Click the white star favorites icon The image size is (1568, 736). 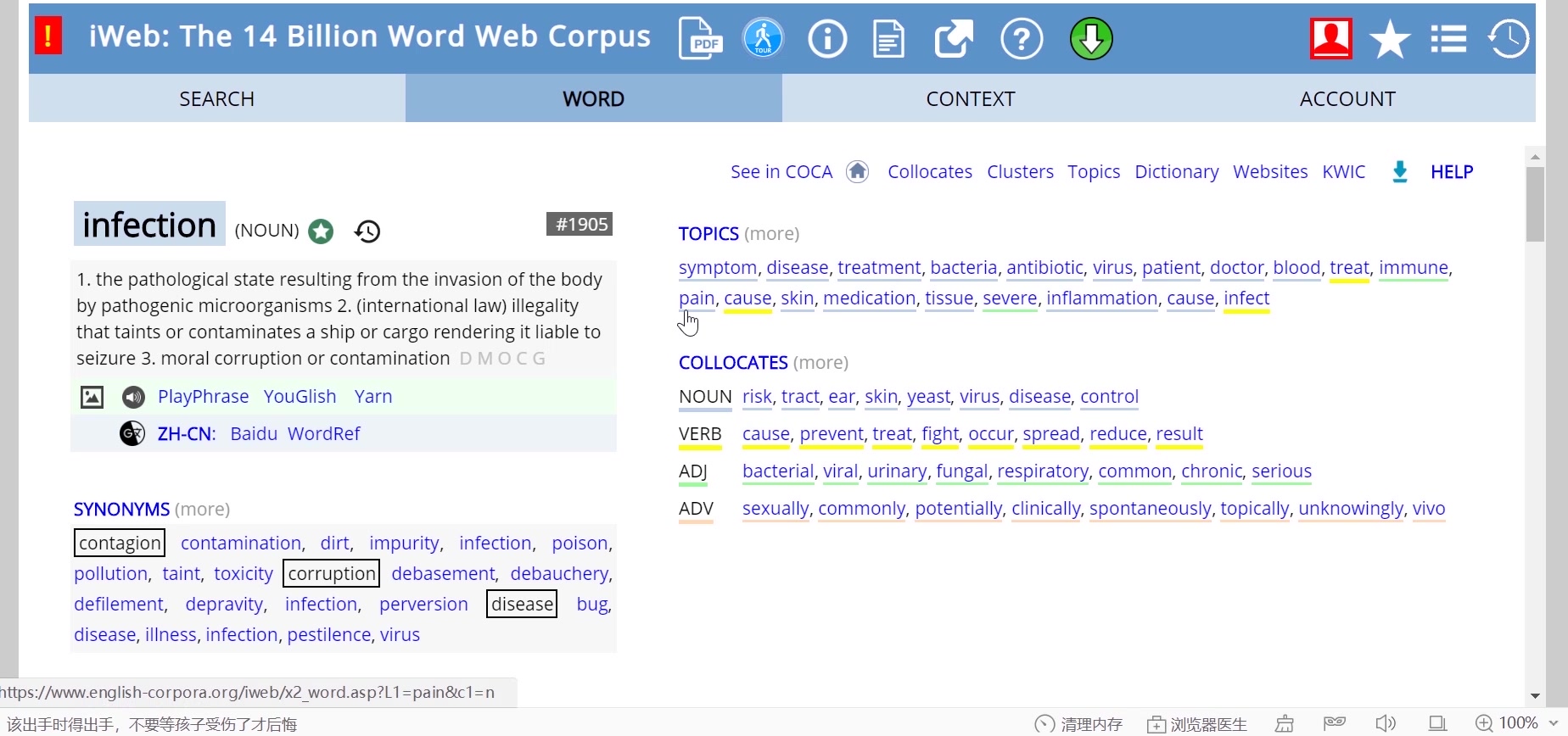pyautogui.click(x=1390, y=40)
